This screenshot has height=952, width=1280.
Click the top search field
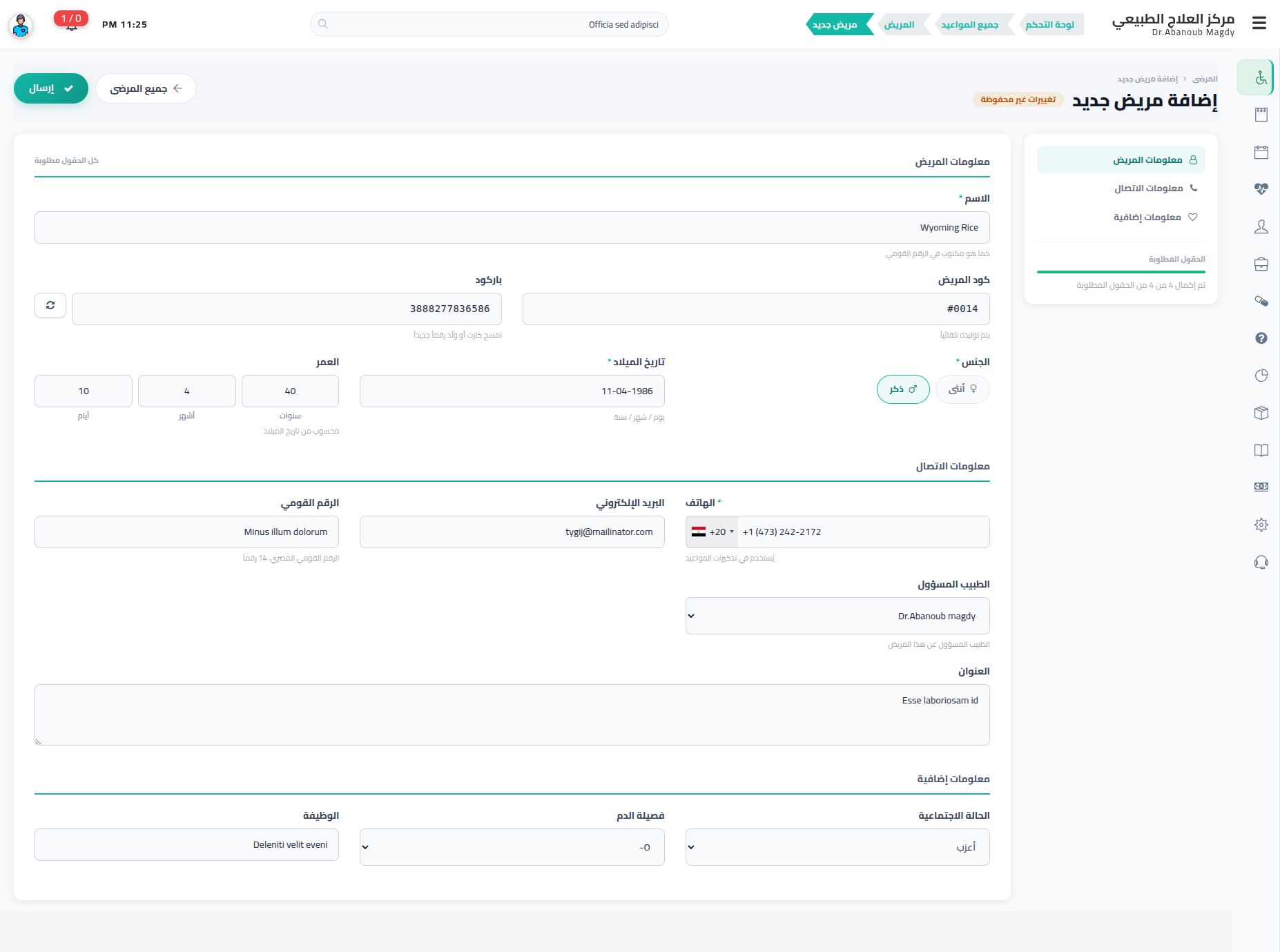pos(489,24)
